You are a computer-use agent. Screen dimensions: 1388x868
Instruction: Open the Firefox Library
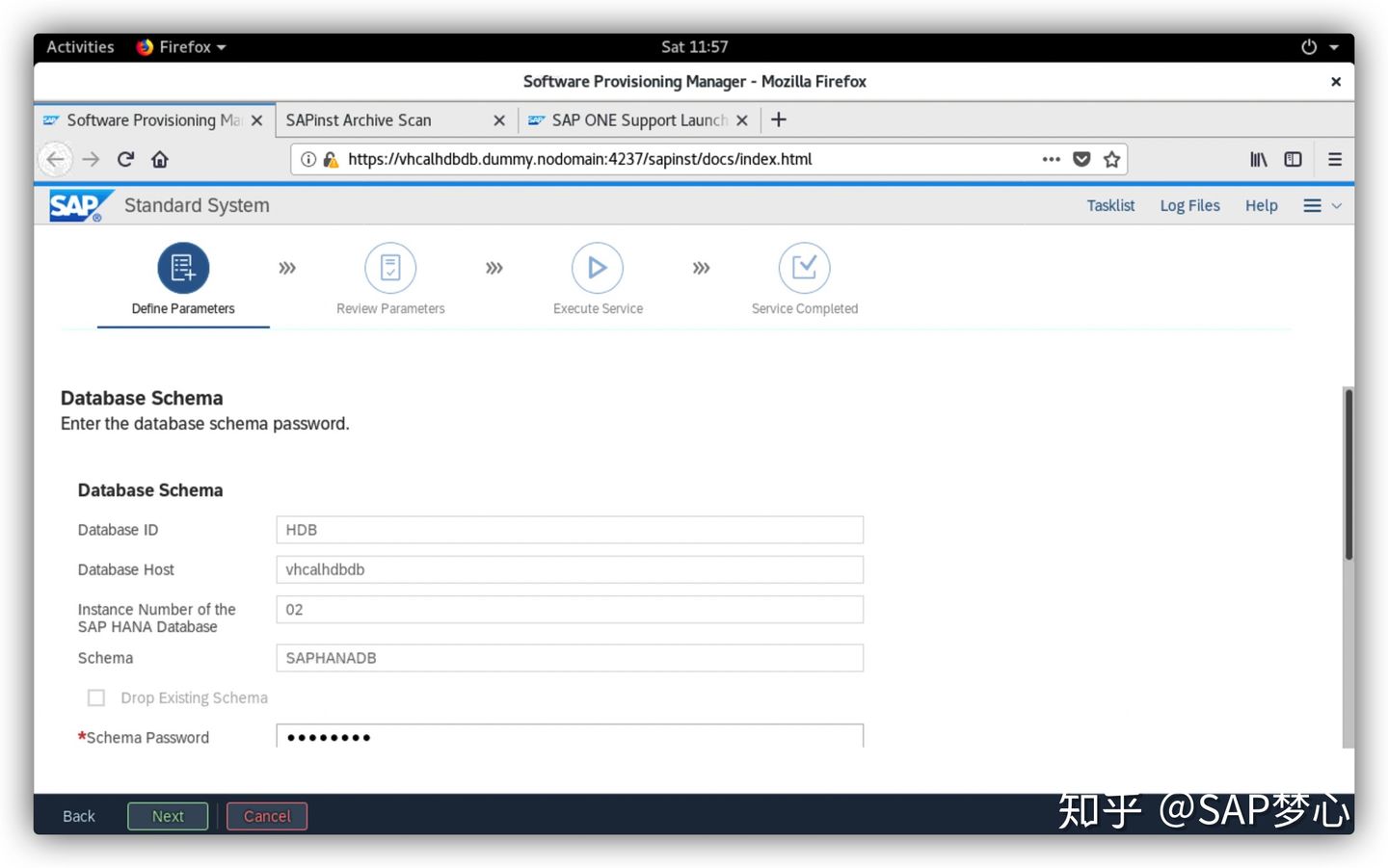(x=1259, y=159)
